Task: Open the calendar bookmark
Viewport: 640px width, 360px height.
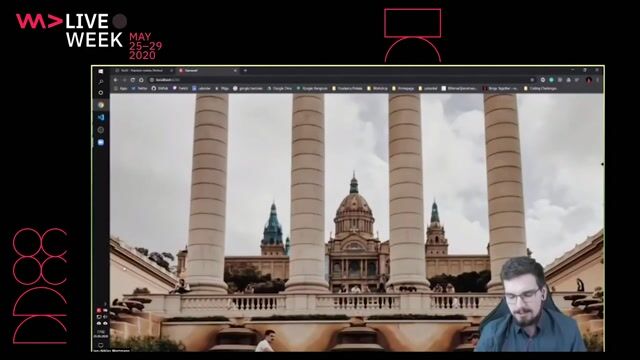Action: [x=201, y=88]
